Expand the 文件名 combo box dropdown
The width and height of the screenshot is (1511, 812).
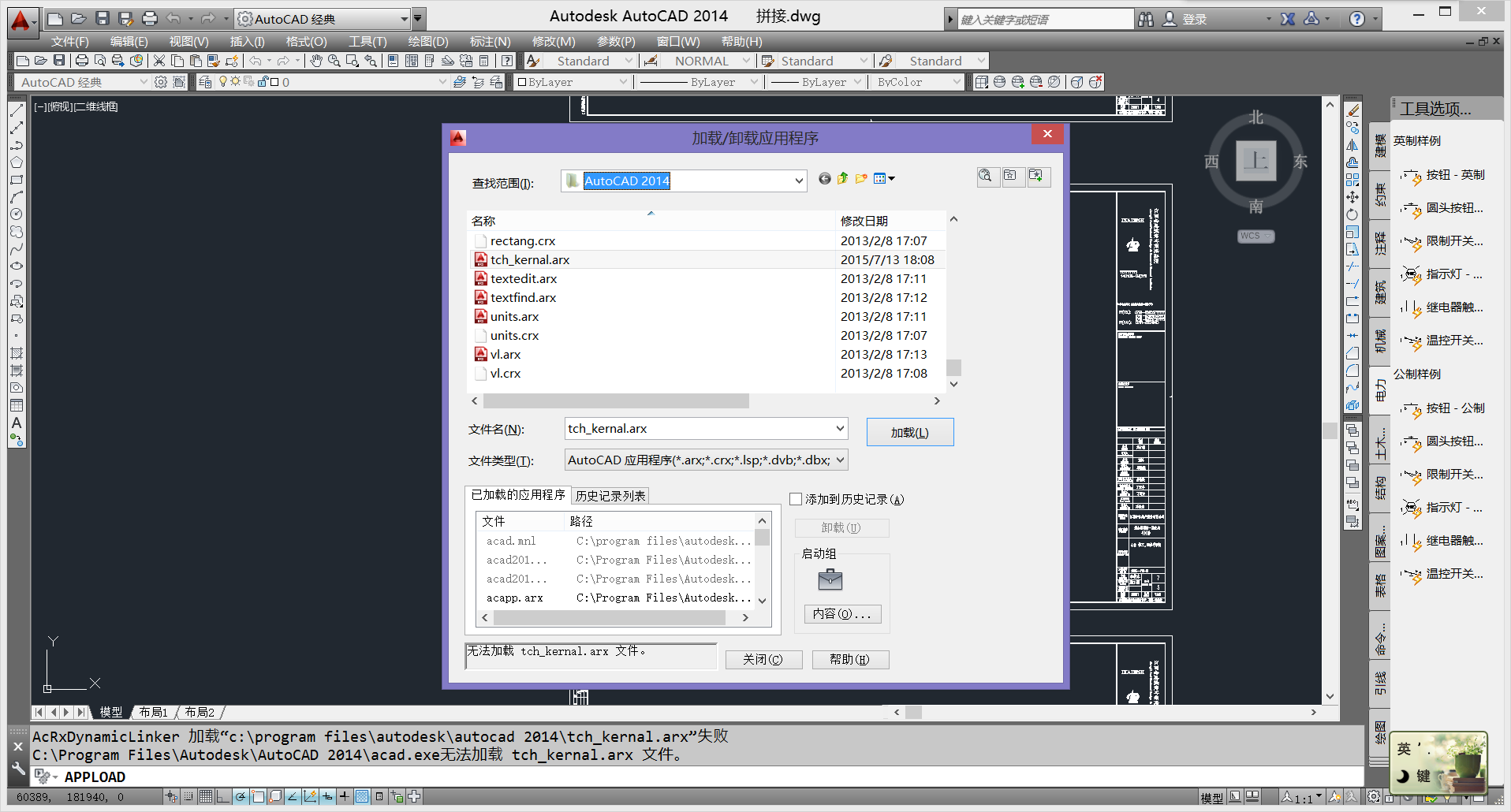pyautogui.click(x=840, y=429)
